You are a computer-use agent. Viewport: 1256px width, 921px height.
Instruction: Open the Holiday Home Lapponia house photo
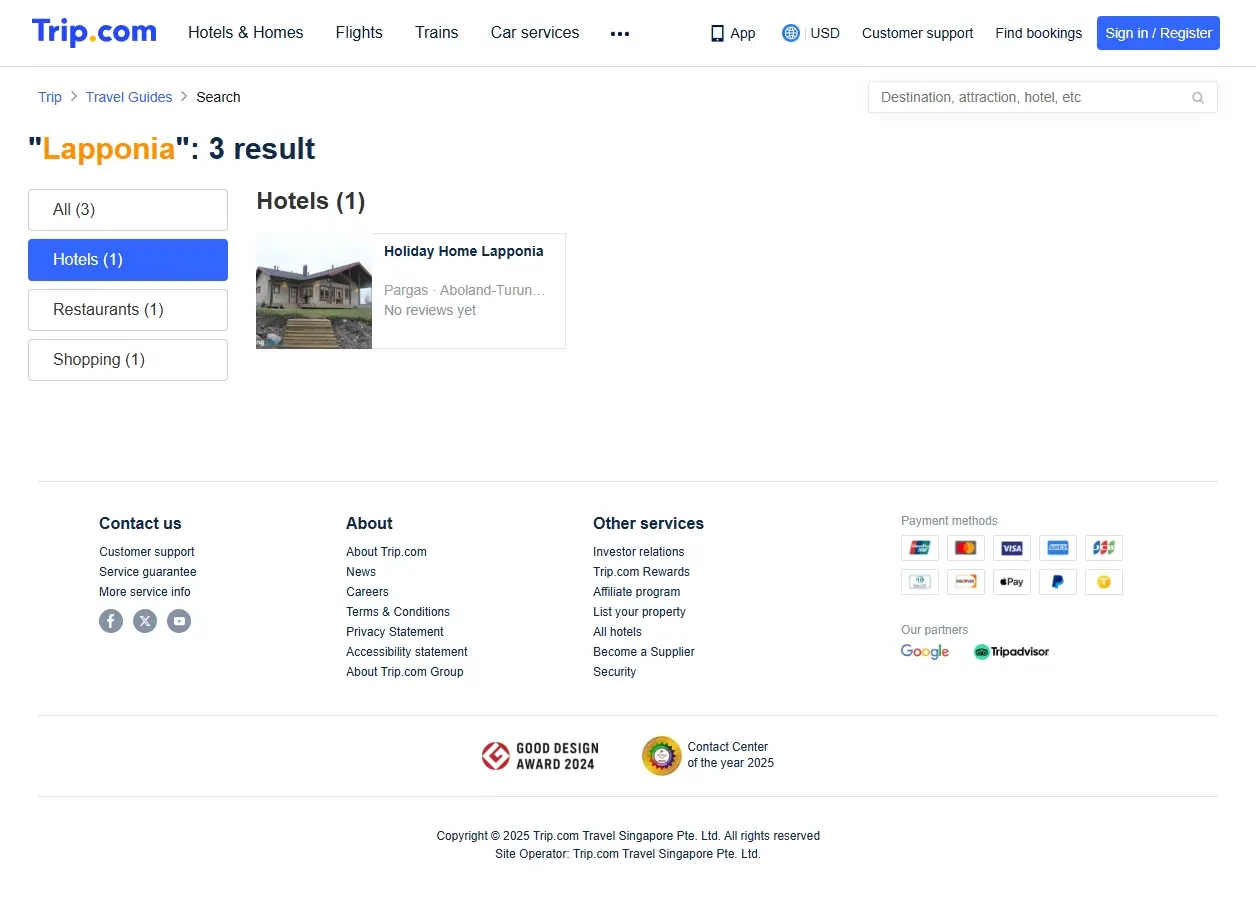click(x=314, y=291)
